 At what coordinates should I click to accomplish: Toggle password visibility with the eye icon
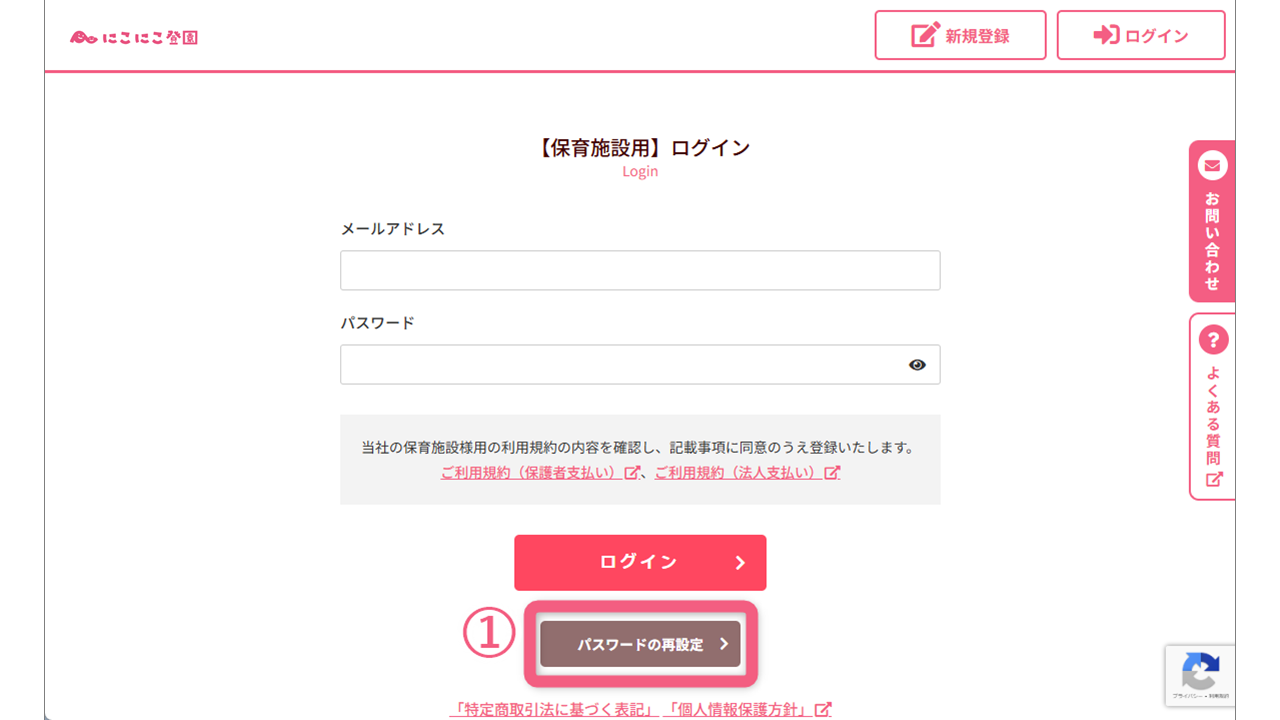click(x=917, y=364)
